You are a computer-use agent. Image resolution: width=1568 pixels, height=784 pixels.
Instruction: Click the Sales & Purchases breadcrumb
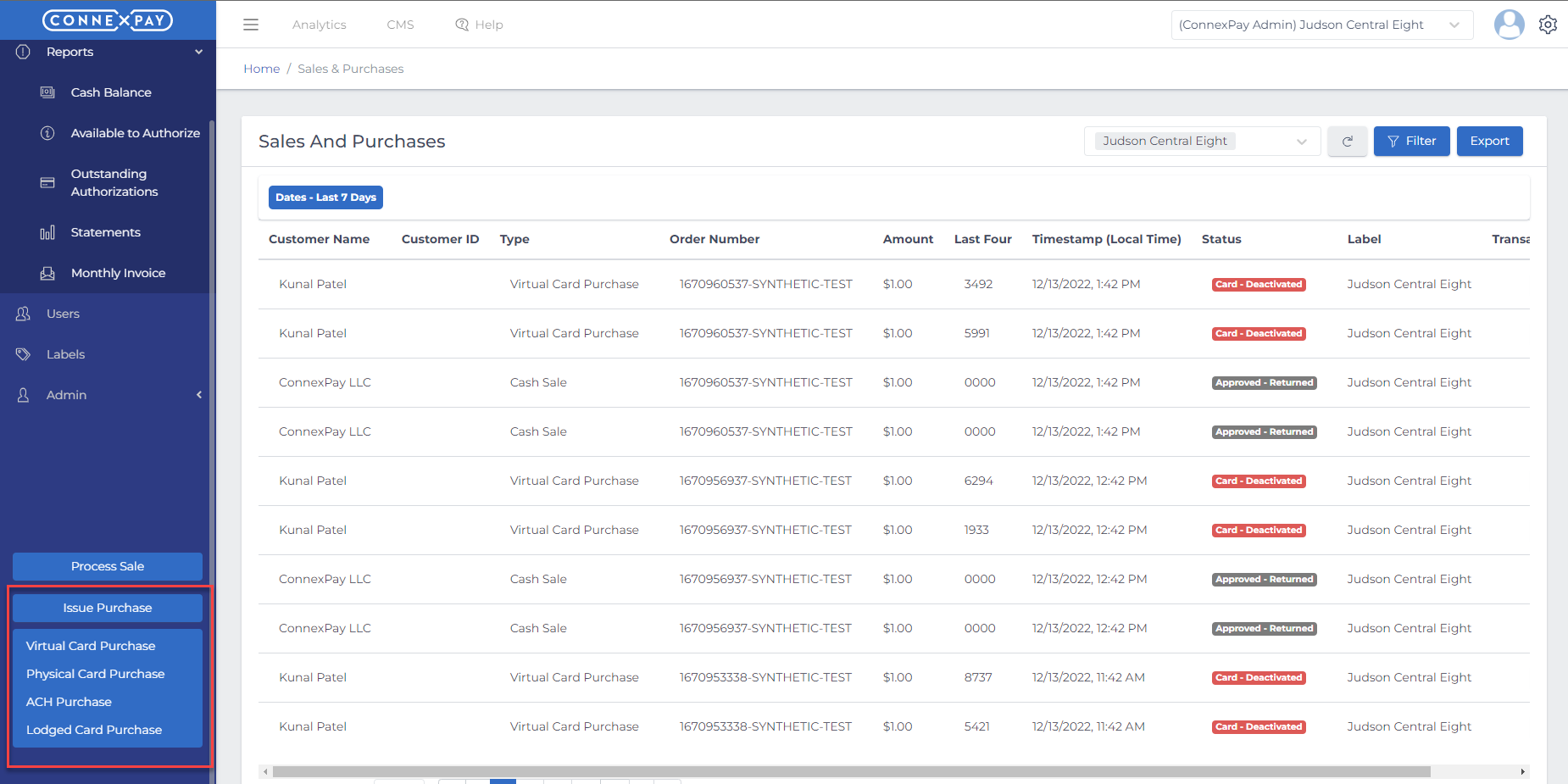[351, 69]
